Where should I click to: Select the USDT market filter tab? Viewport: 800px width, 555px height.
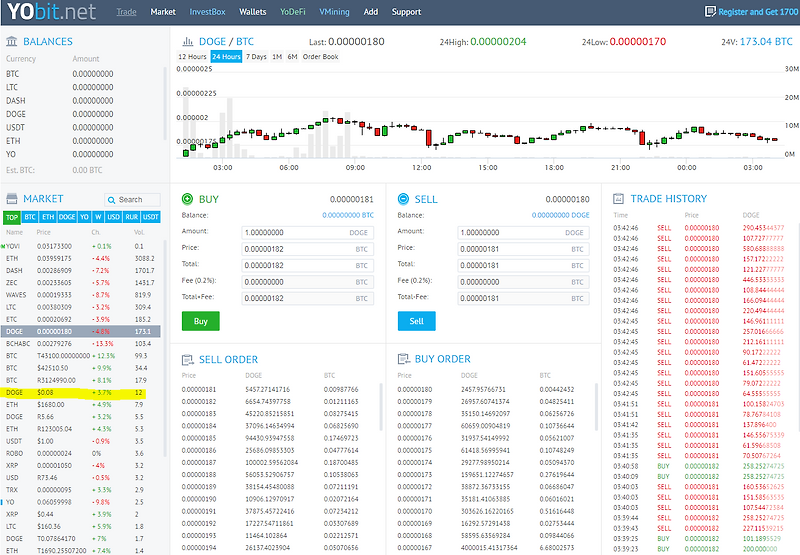(151, 217)
